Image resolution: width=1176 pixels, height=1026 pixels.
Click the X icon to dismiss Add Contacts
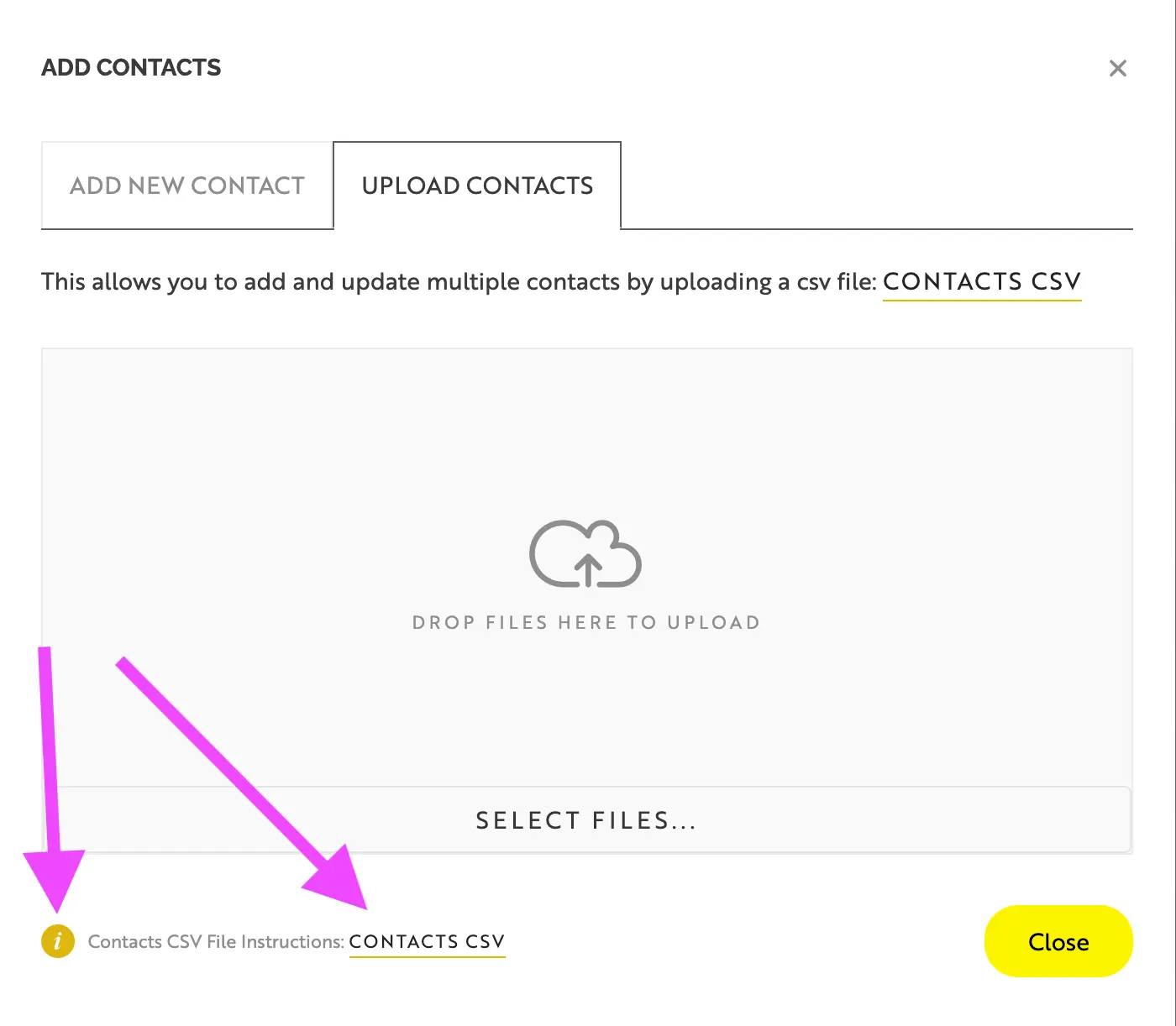[1117, 69]
